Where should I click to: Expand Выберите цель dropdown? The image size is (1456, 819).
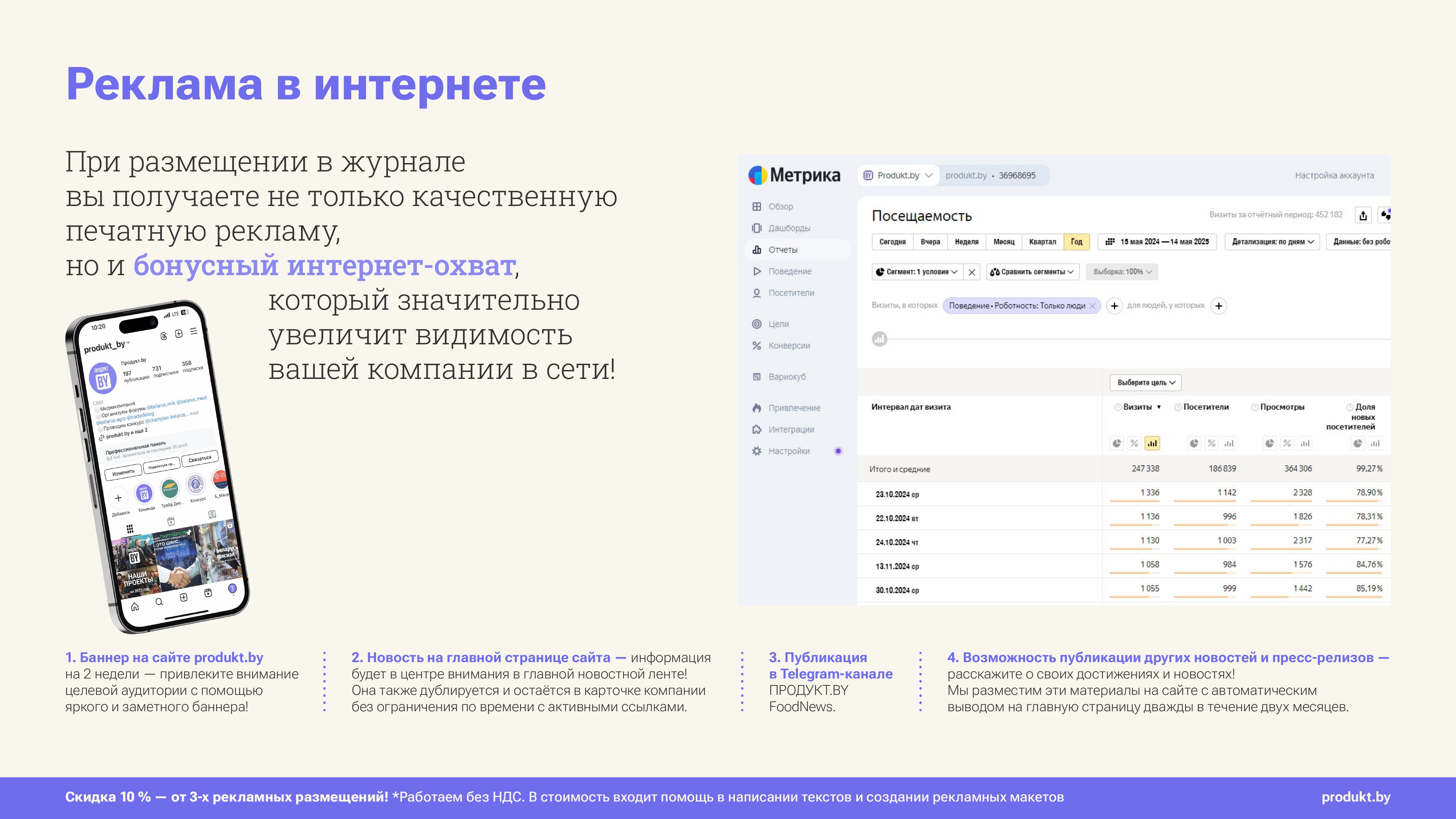(x=1146, y=383)
